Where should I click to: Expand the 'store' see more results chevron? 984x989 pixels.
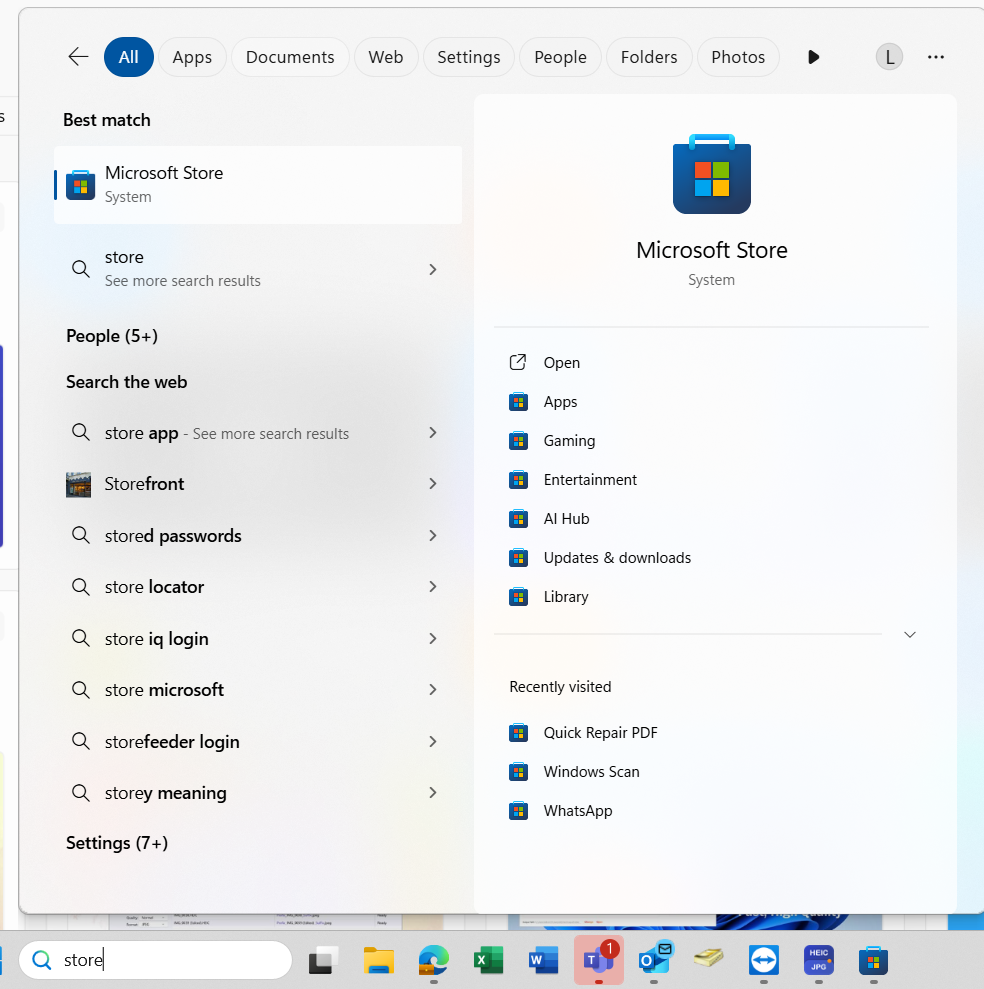click(433, 269)
